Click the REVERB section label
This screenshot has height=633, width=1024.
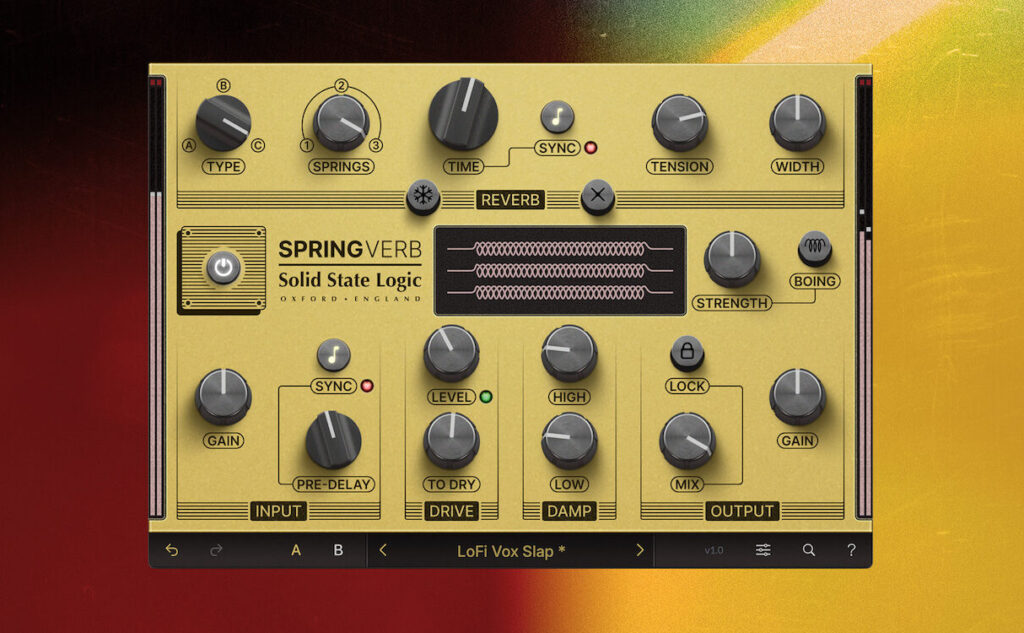(x=511, y=200)
